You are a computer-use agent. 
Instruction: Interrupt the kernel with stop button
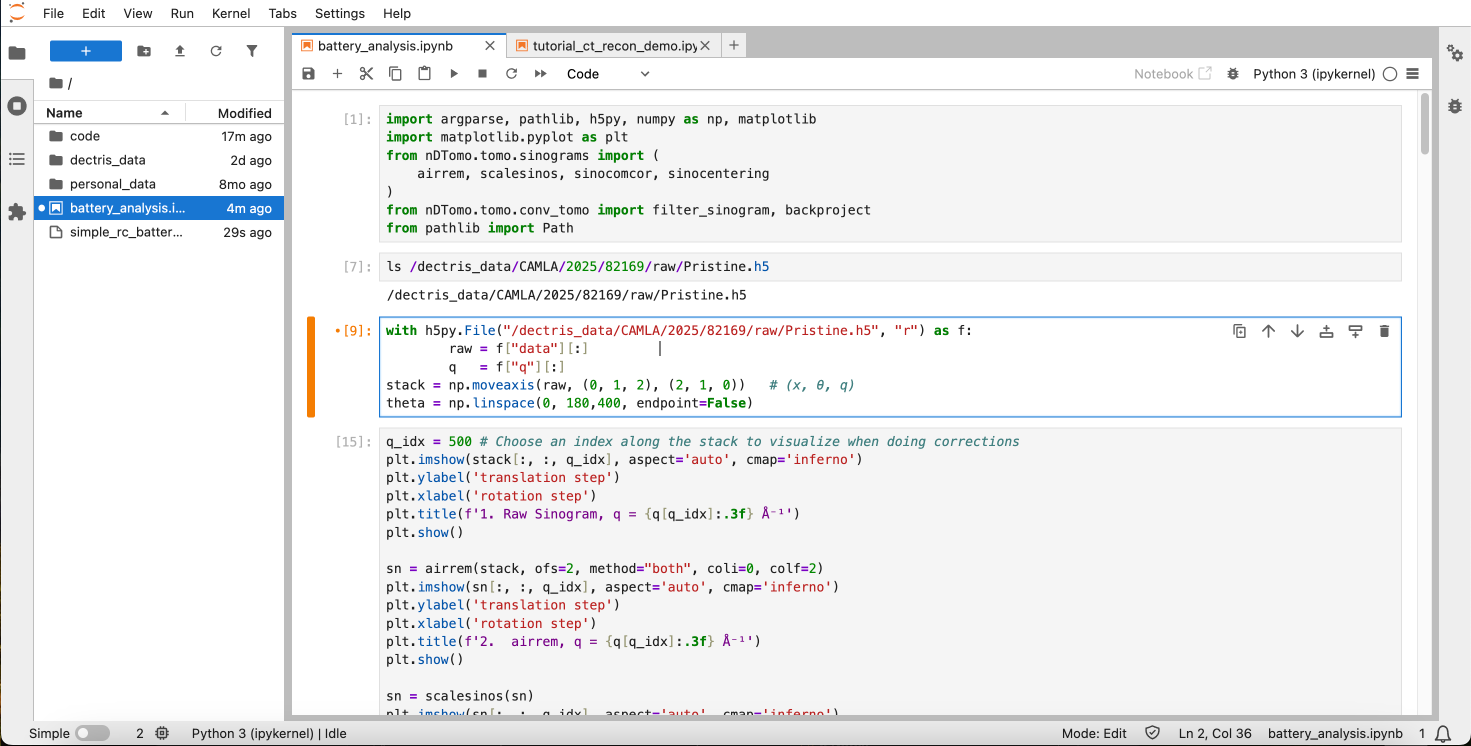483,74
